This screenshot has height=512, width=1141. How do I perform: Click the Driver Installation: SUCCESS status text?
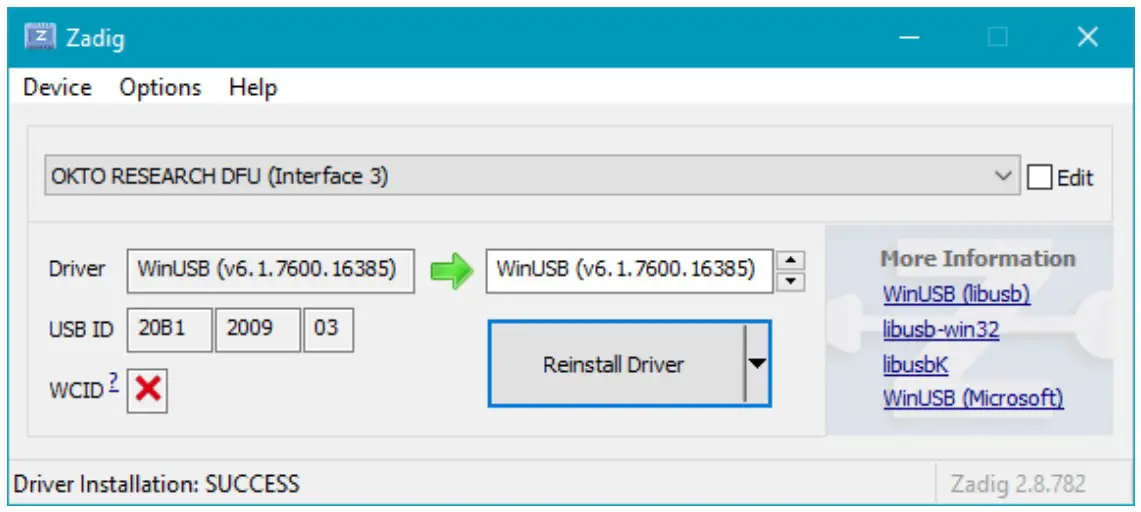[156, 484]
